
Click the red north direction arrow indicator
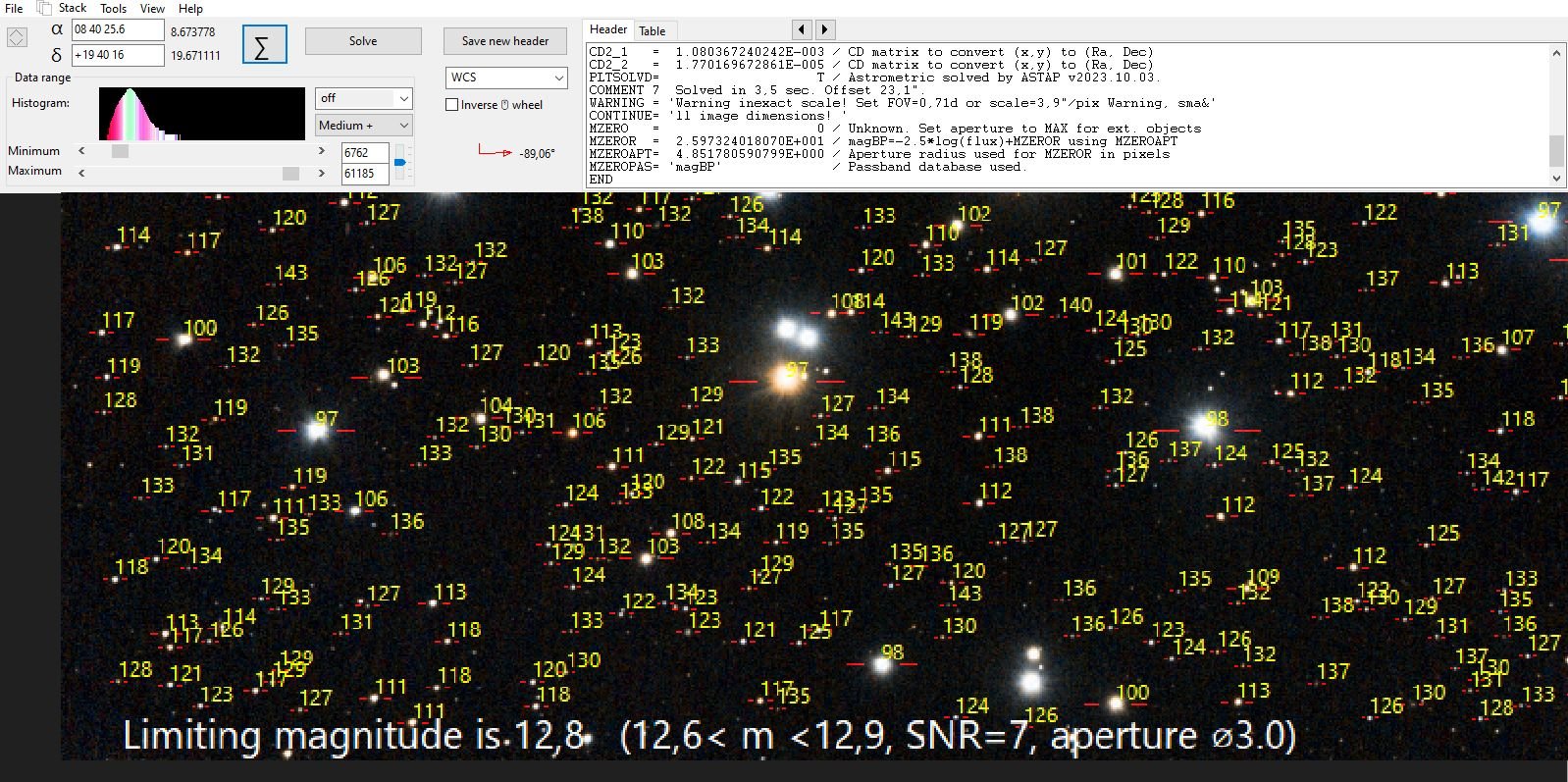495,151
